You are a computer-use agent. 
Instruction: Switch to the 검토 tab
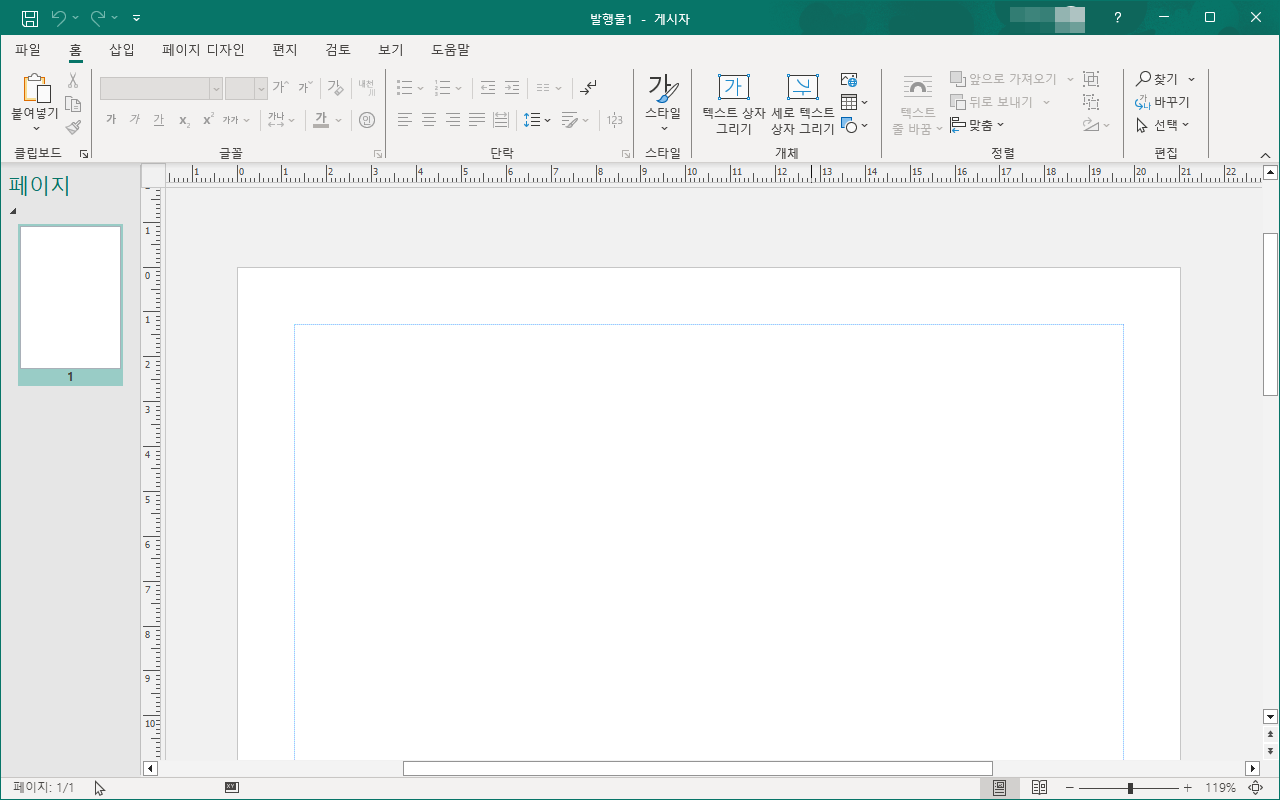pos(338,49)
